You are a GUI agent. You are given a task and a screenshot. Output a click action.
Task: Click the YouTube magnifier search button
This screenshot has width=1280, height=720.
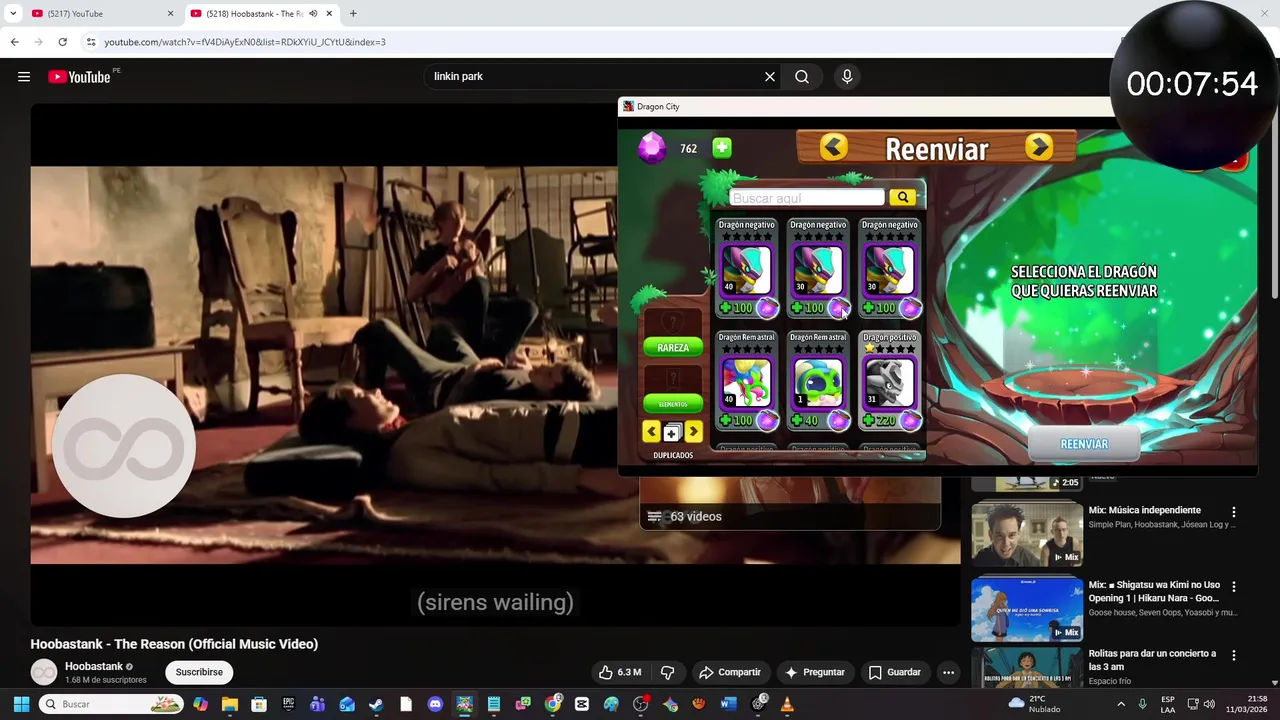tap(802, 77)
